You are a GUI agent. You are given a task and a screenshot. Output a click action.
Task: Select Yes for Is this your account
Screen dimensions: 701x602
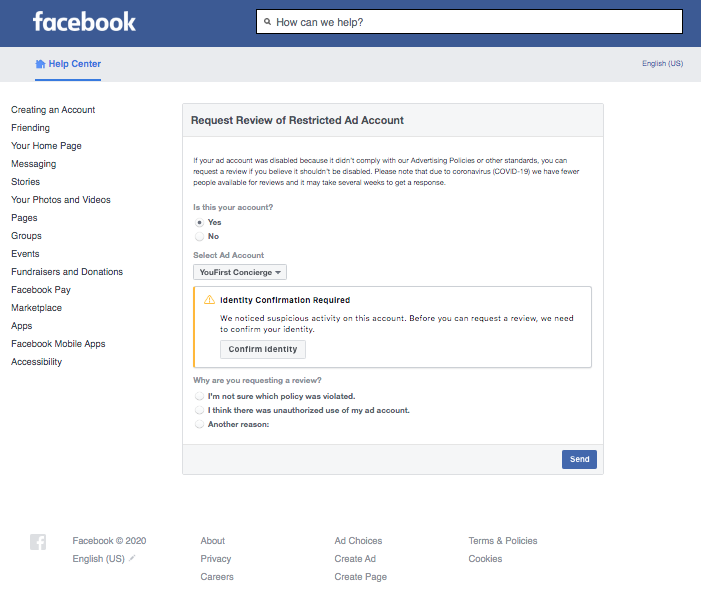(x=199, y=223)
